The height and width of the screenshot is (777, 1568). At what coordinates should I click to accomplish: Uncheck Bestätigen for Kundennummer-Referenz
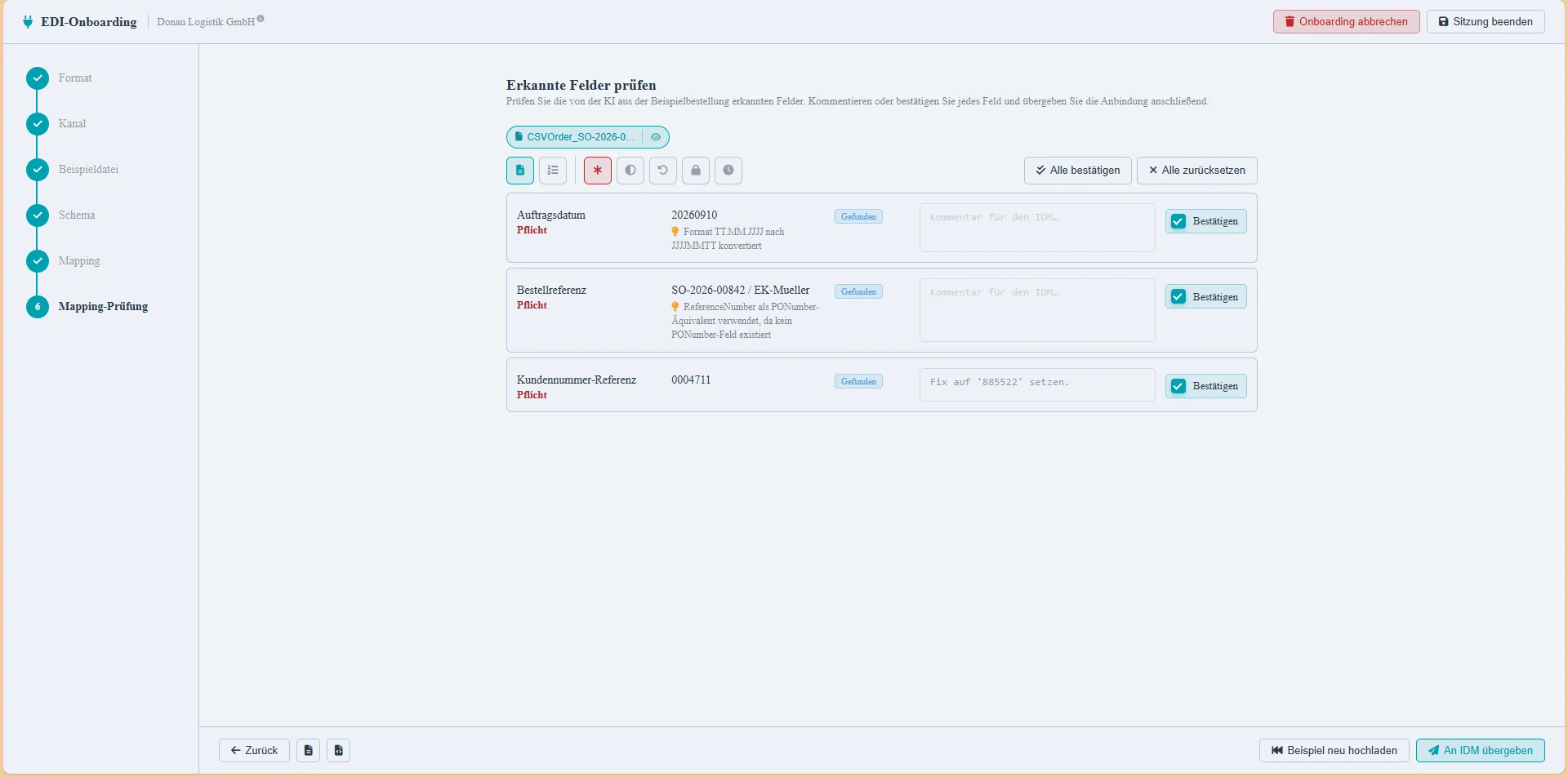point(1178,386)
